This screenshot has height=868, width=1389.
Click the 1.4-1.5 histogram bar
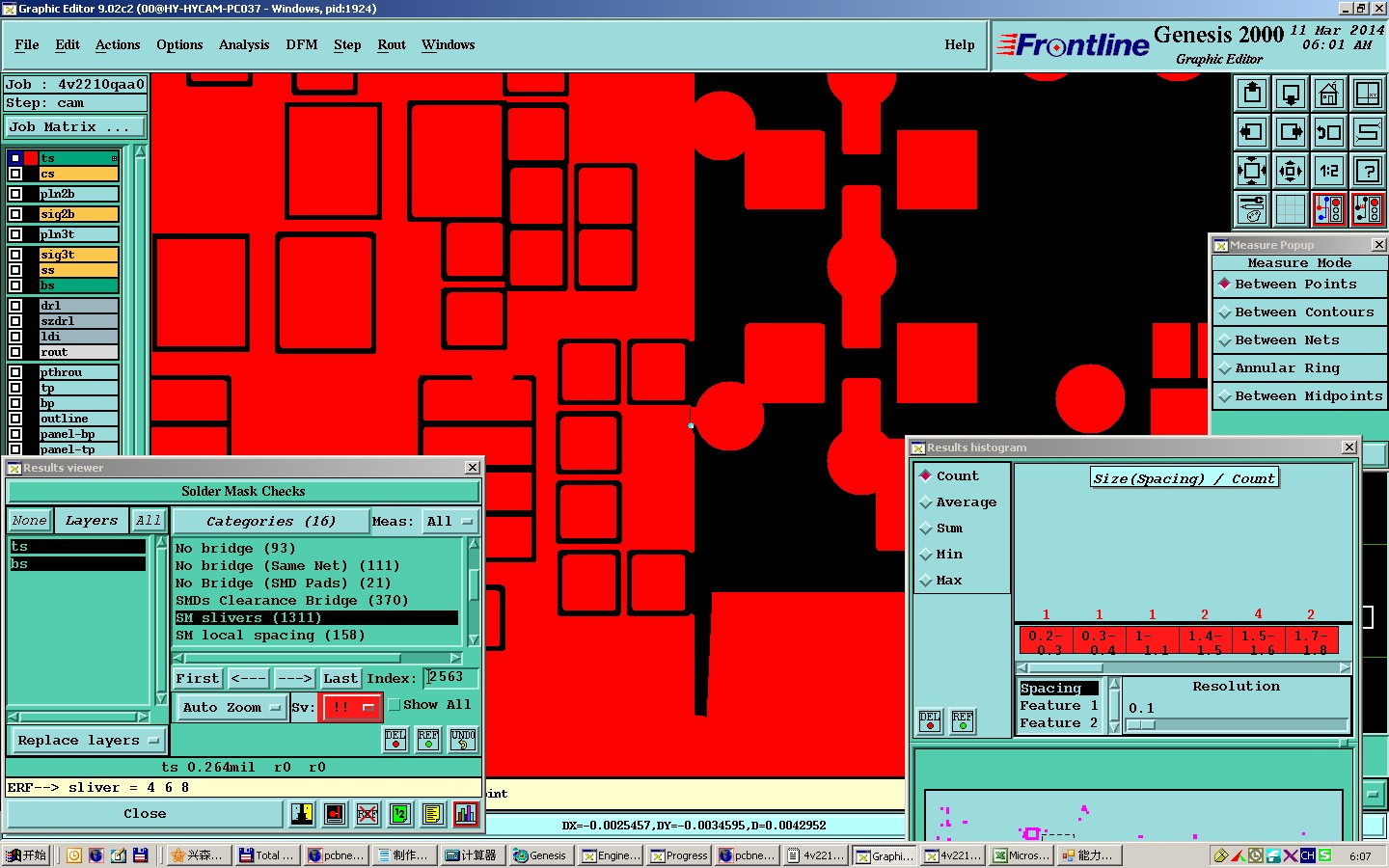tap(1206, 641)
